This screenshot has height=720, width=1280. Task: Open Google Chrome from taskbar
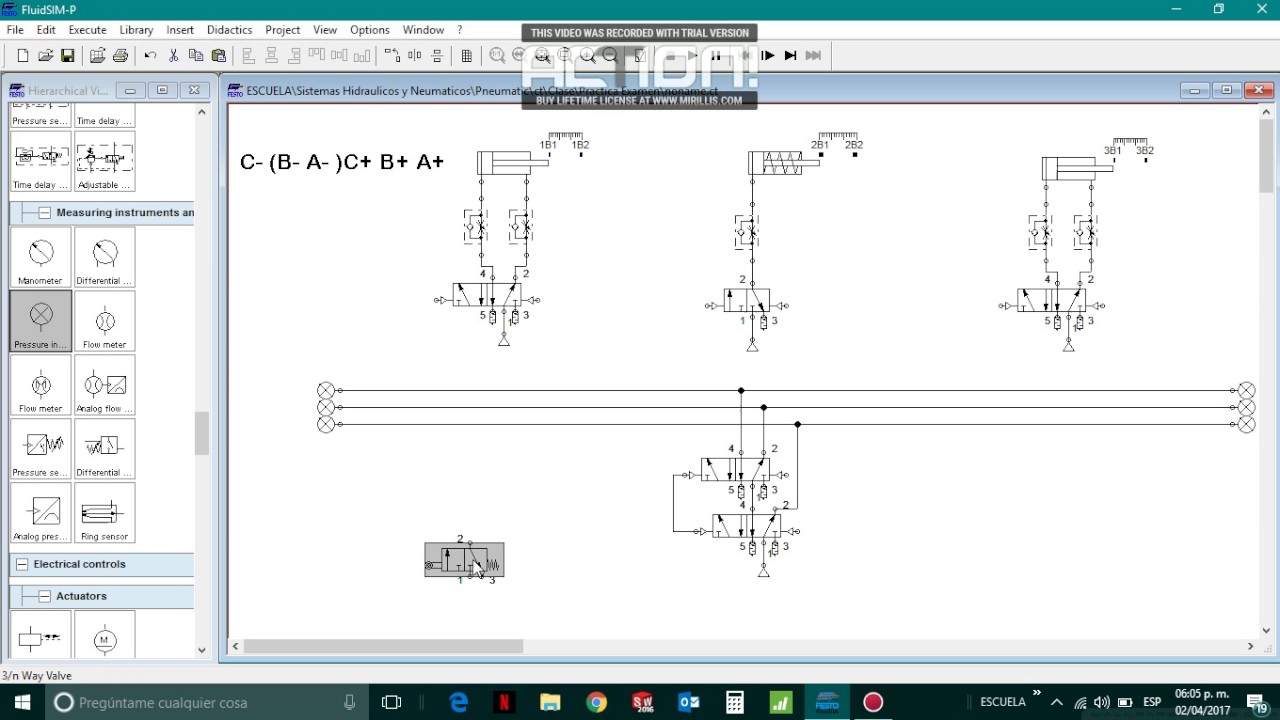point(596,702)
